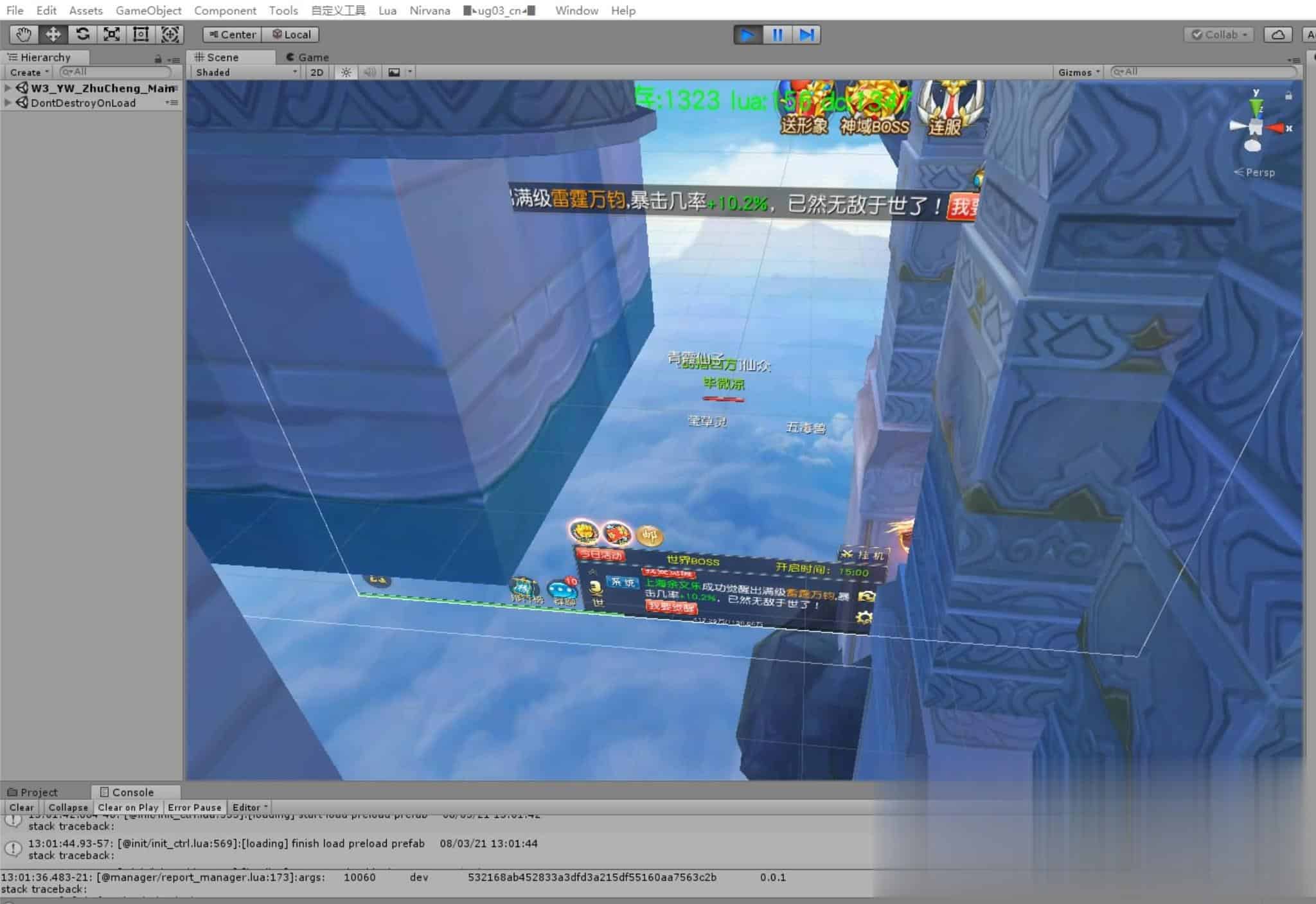Open the Window menu
The image size is (1316, 904).
pyautogui.click(x=576, y=10)
